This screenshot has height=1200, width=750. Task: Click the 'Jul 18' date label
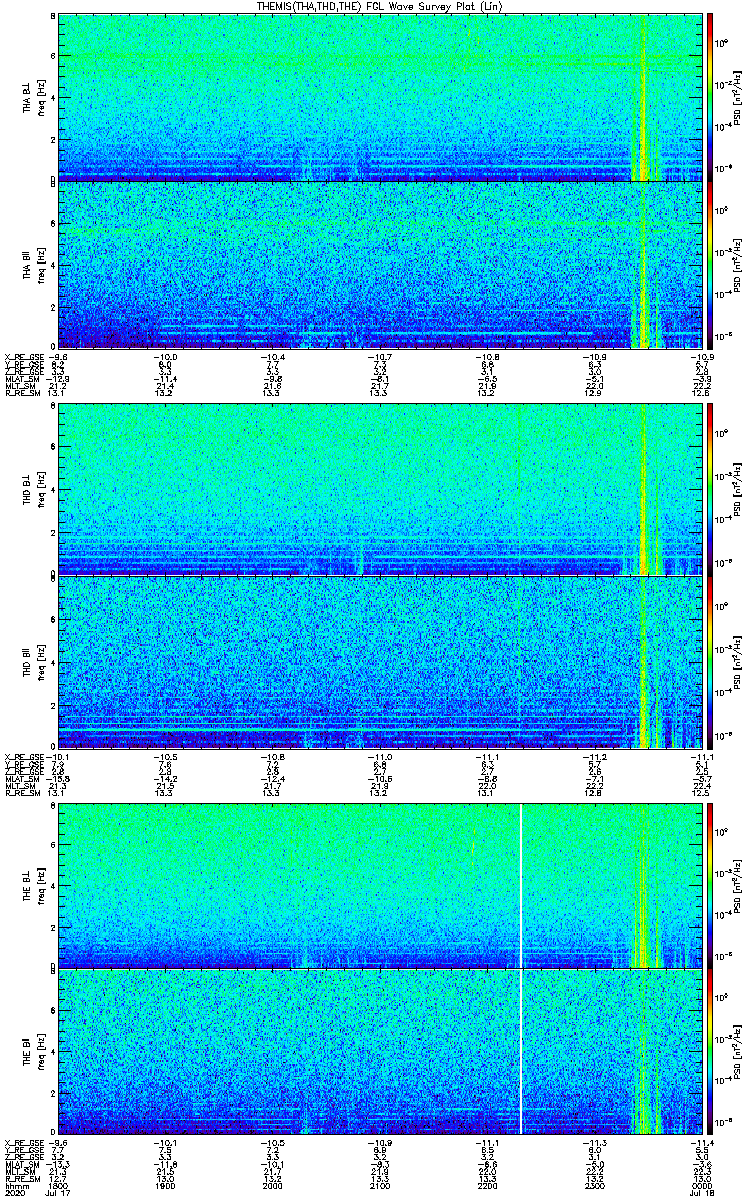pyautogui.click(x=701, y=1194)
